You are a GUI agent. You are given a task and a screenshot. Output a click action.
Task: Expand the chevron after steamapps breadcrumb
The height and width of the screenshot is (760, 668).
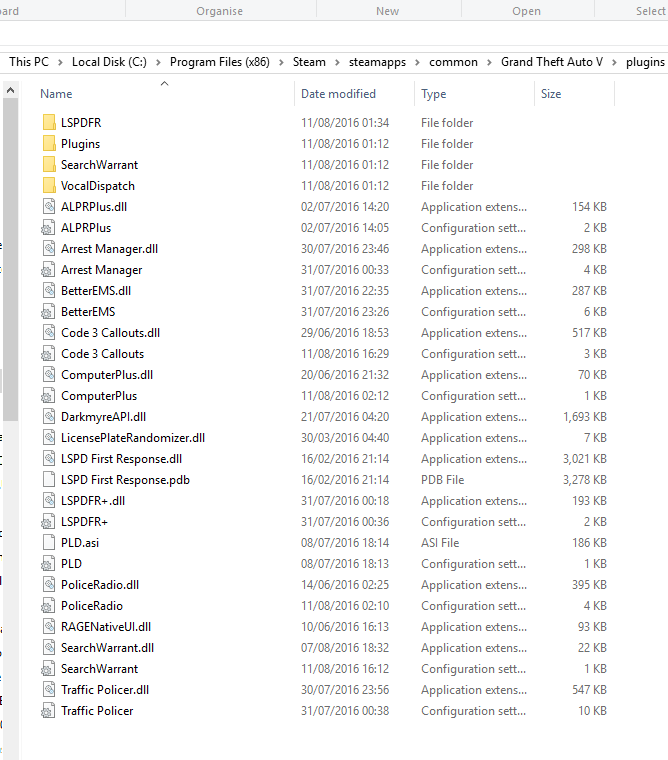coord(417,63)
